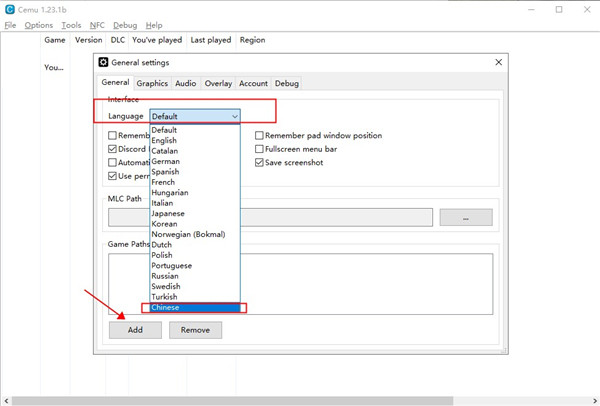Pick Polish from language list
Screen dimensions: 600x406
coord(195,255)
